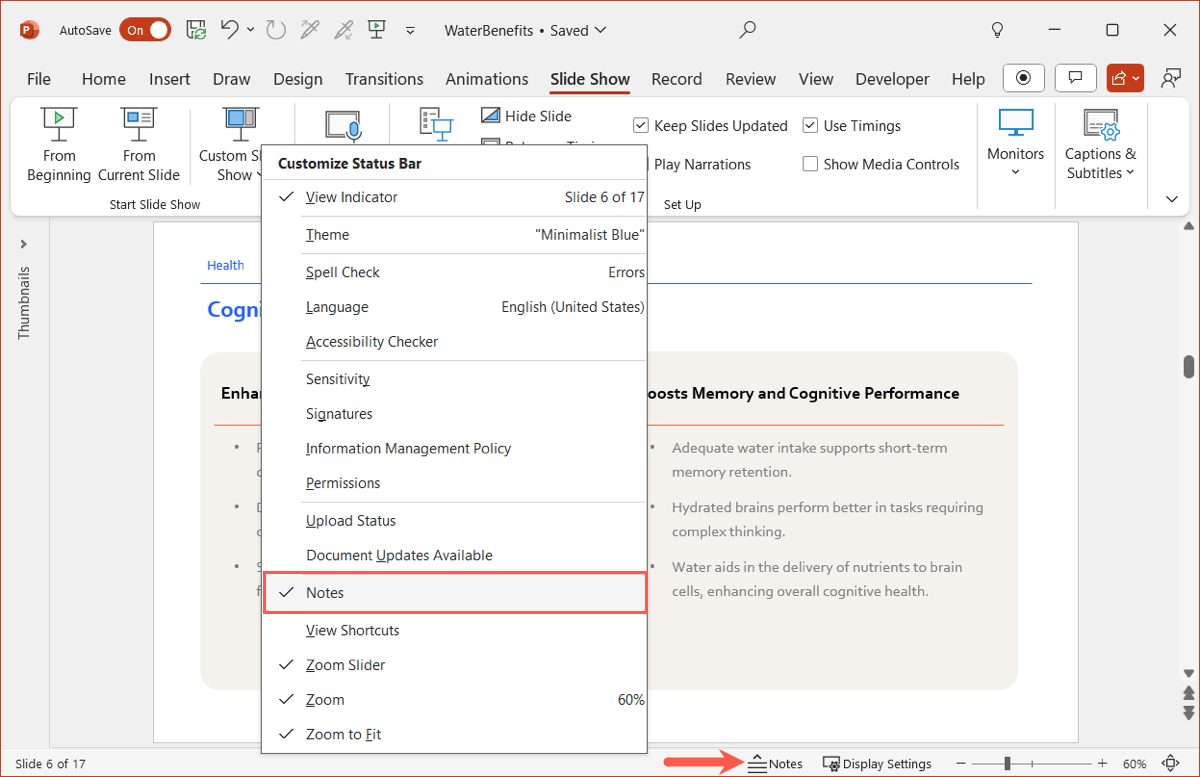Enable Accessibility Checker option
The image size is (1200, 777).
pos(455,342)
